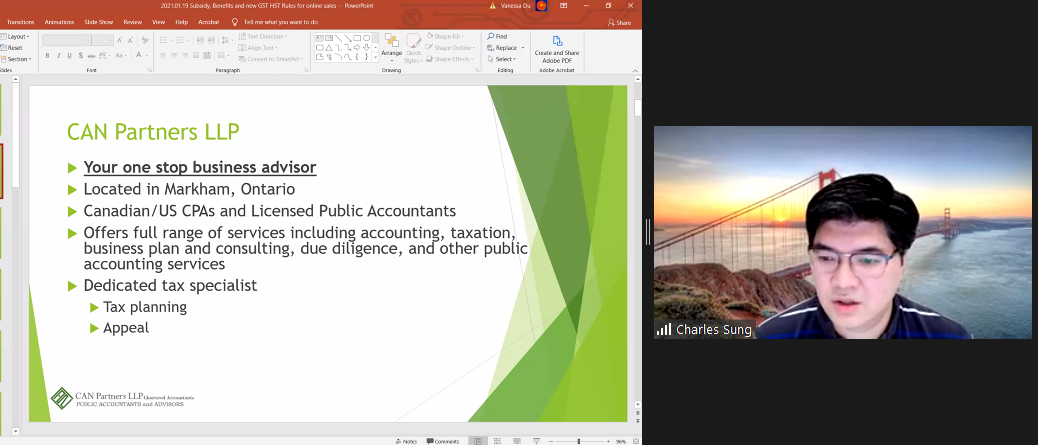Image resolution: width=1049 pixels, height=445 pixels.
Task: Open the Transitions tab
Action: 20,22
